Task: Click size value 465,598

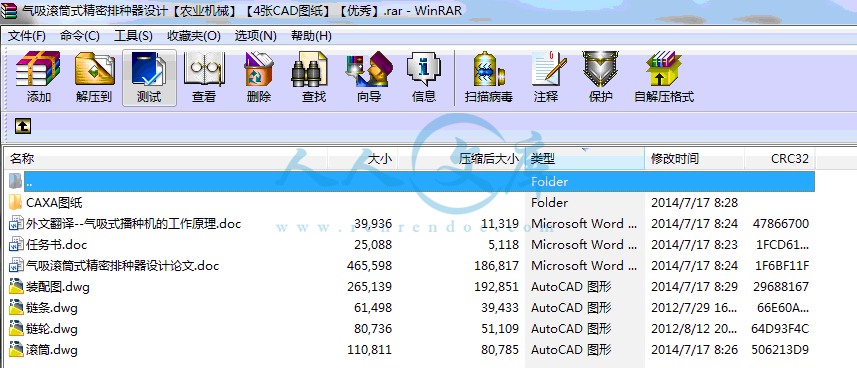Action: (369, 266)
